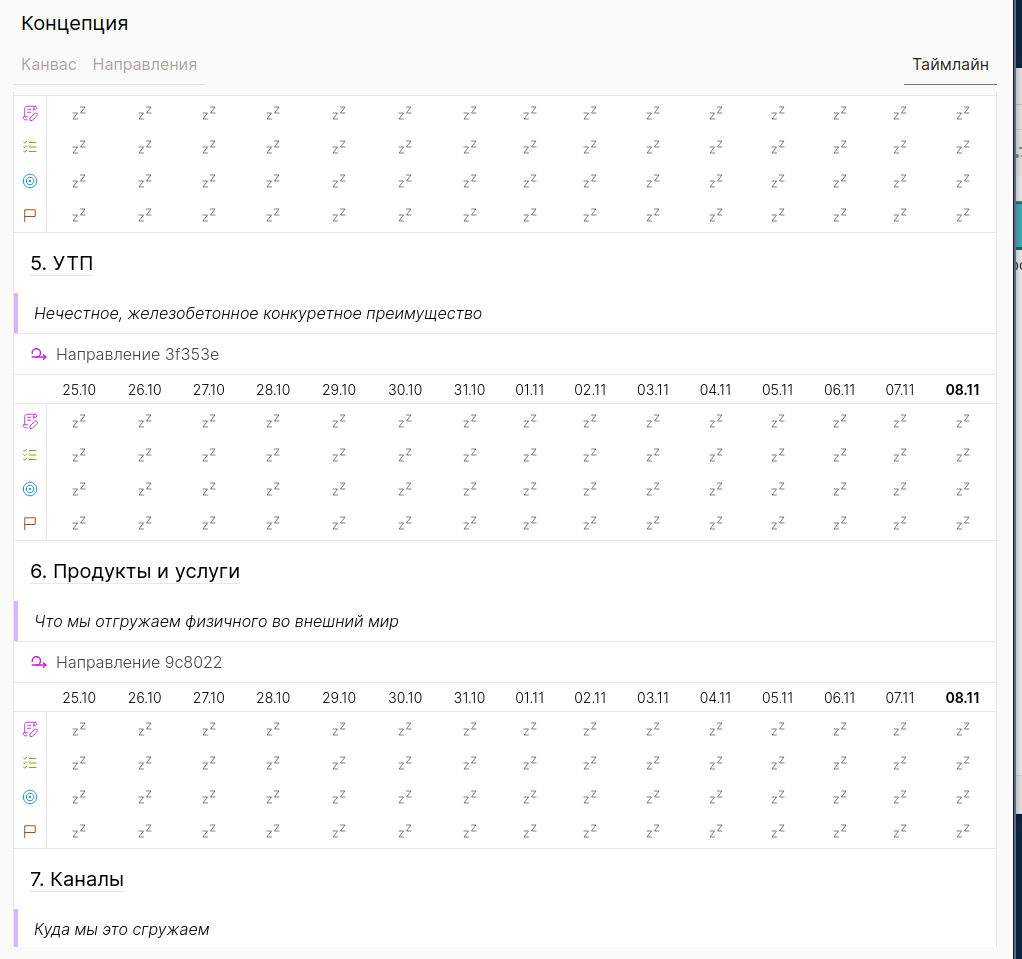Click the 5. УТП section heading
The image size is (1022, 959).
tap(62, 263)
